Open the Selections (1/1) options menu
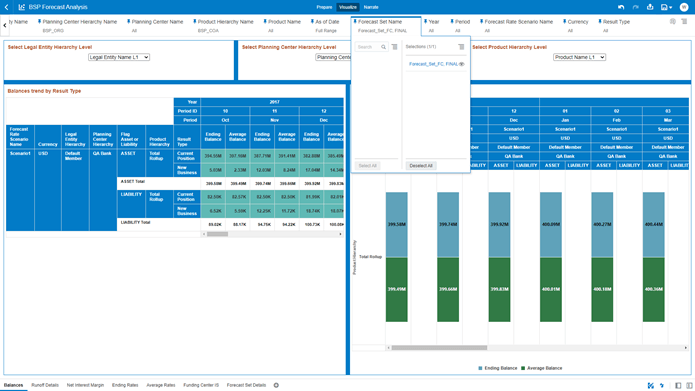The height and width of the screenshot is (391, 695). 461,47
